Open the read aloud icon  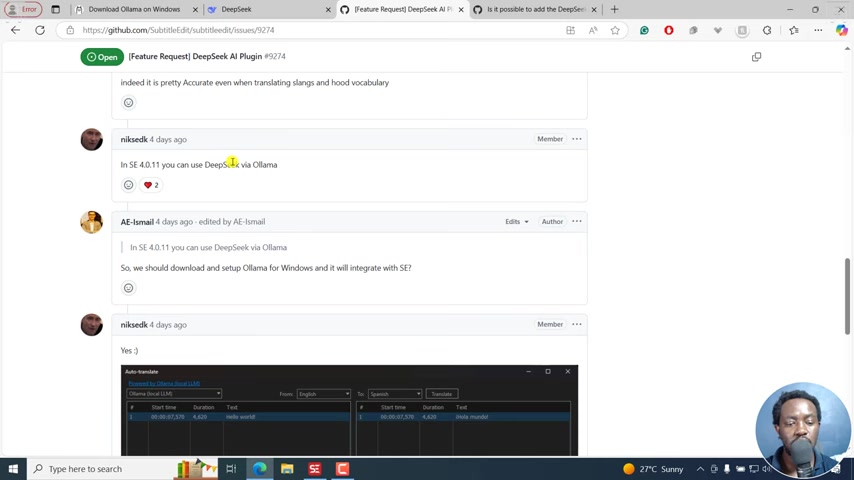click(593, 31)
